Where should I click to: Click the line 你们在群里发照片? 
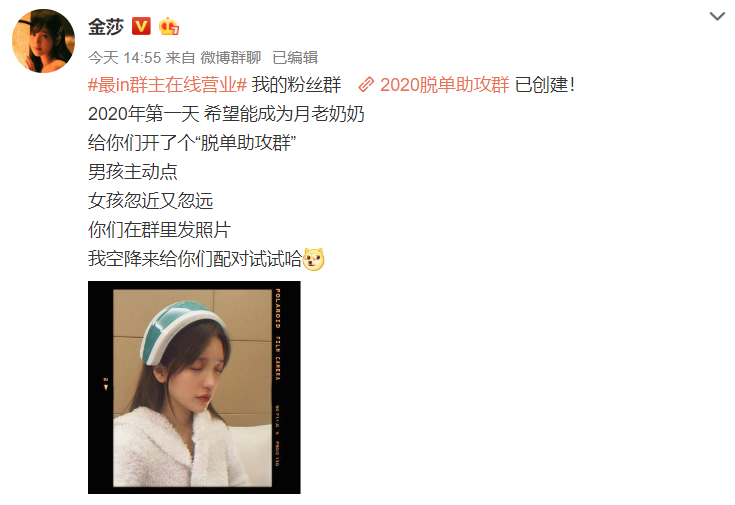159,230
